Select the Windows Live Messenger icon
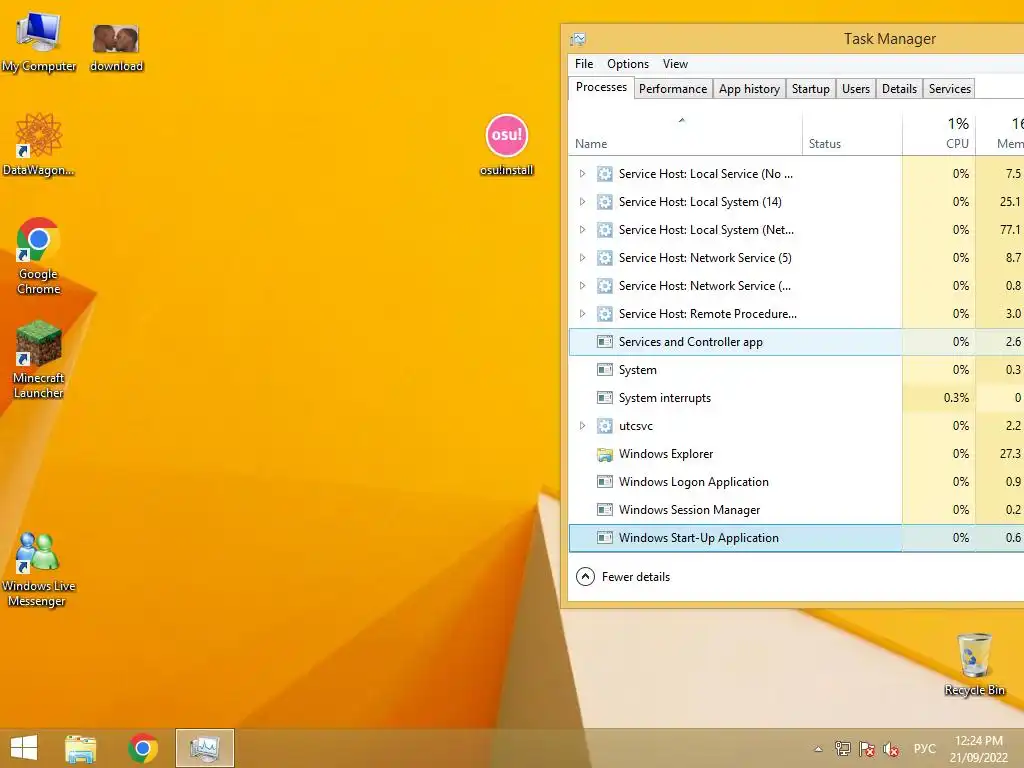Image resolution: width=1024 pixels, height=768 pixels. point(39,570)
